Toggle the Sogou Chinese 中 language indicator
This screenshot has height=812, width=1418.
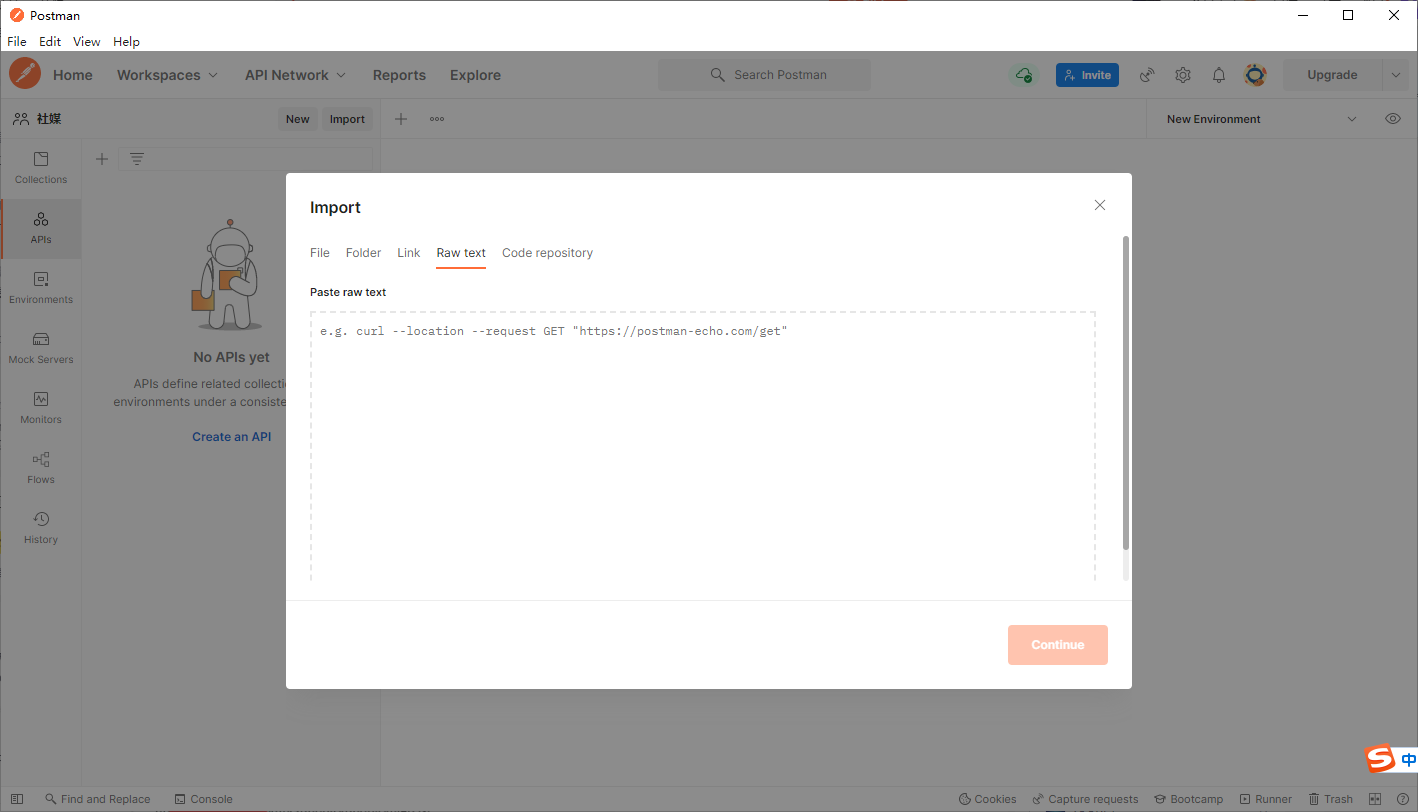click(1408, 760)
